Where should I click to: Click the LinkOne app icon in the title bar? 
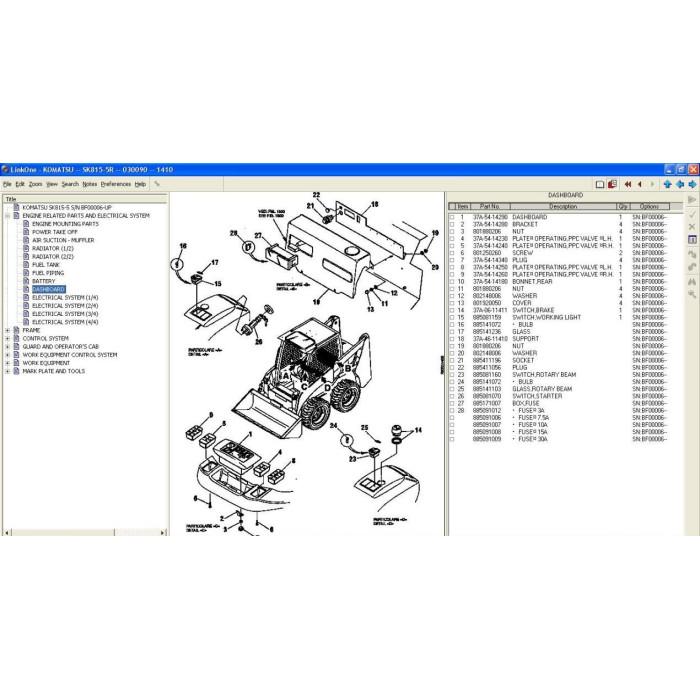[5, 170]
